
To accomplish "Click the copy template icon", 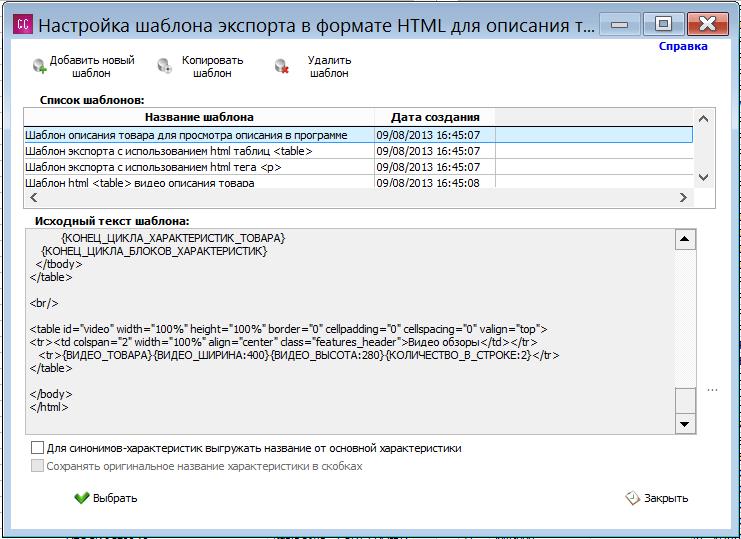I will tap(164, 67).
